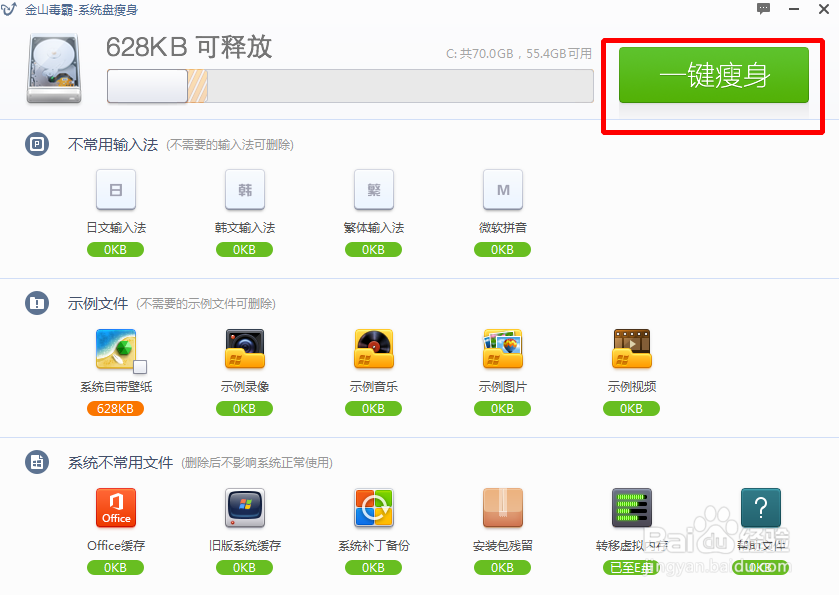Image resolution: width=839 pixels, height=595 pixels.
Task: Click the 系统补丁备份 icon
Action: click(373, 508)
